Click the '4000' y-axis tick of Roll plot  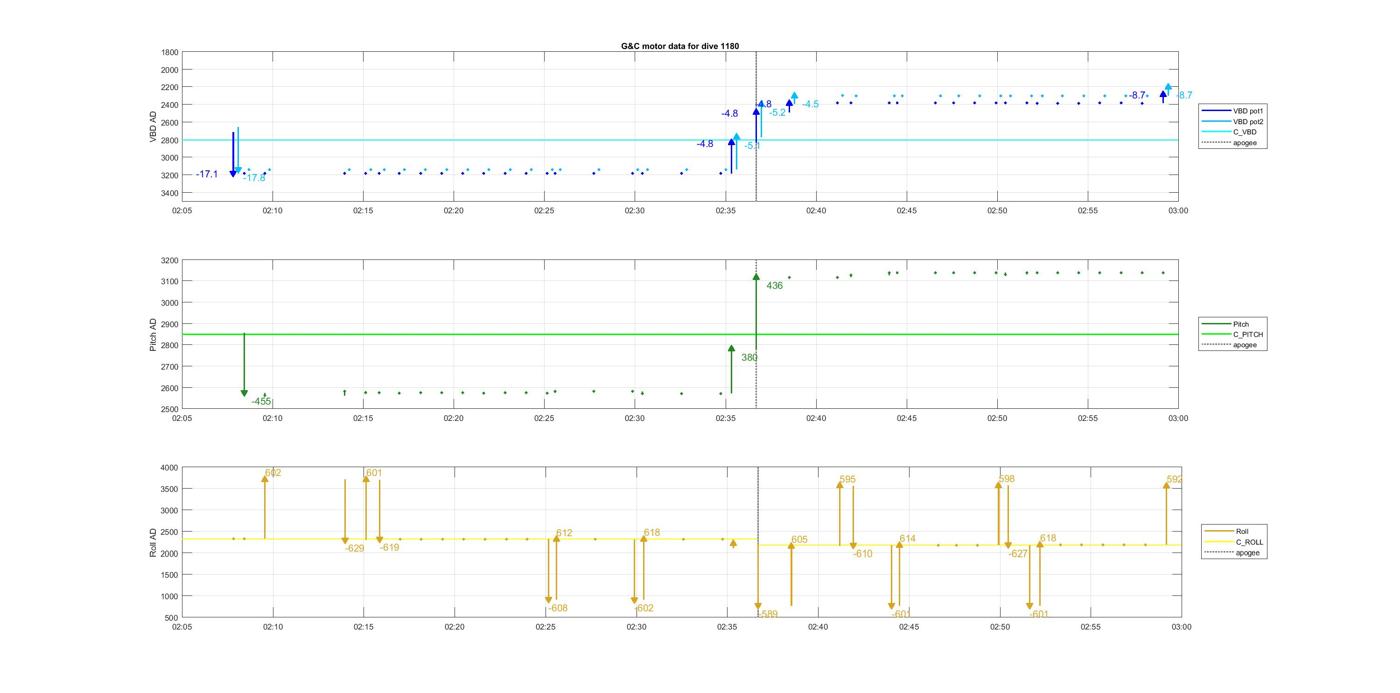168,468
